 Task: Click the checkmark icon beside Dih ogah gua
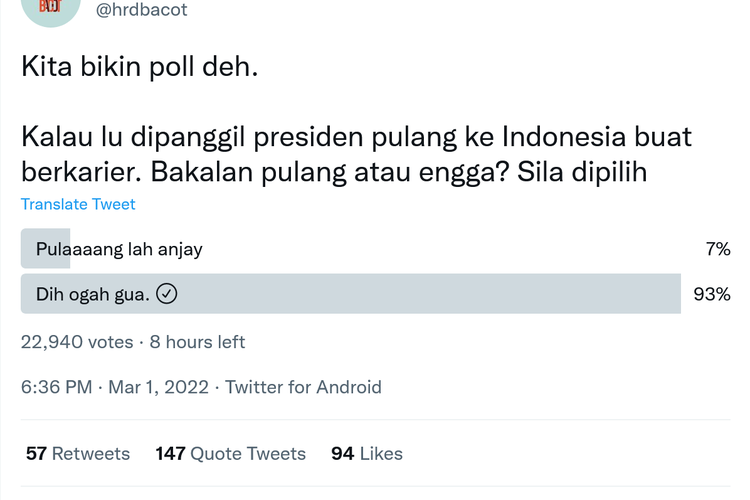[x=168, y=294]
